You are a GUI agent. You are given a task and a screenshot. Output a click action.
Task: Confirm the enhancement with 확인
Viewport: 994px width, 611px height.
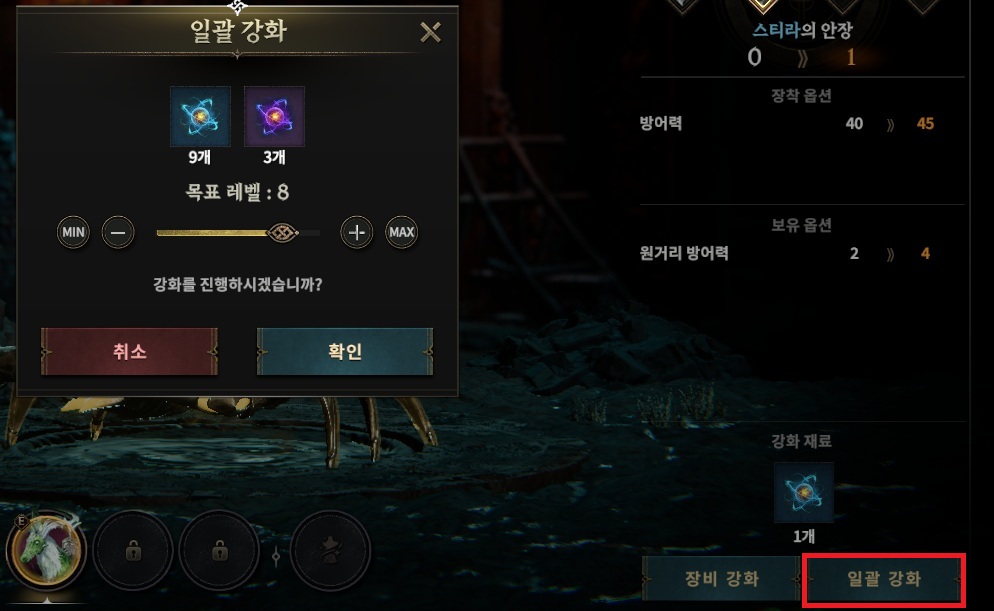(345, 351)
